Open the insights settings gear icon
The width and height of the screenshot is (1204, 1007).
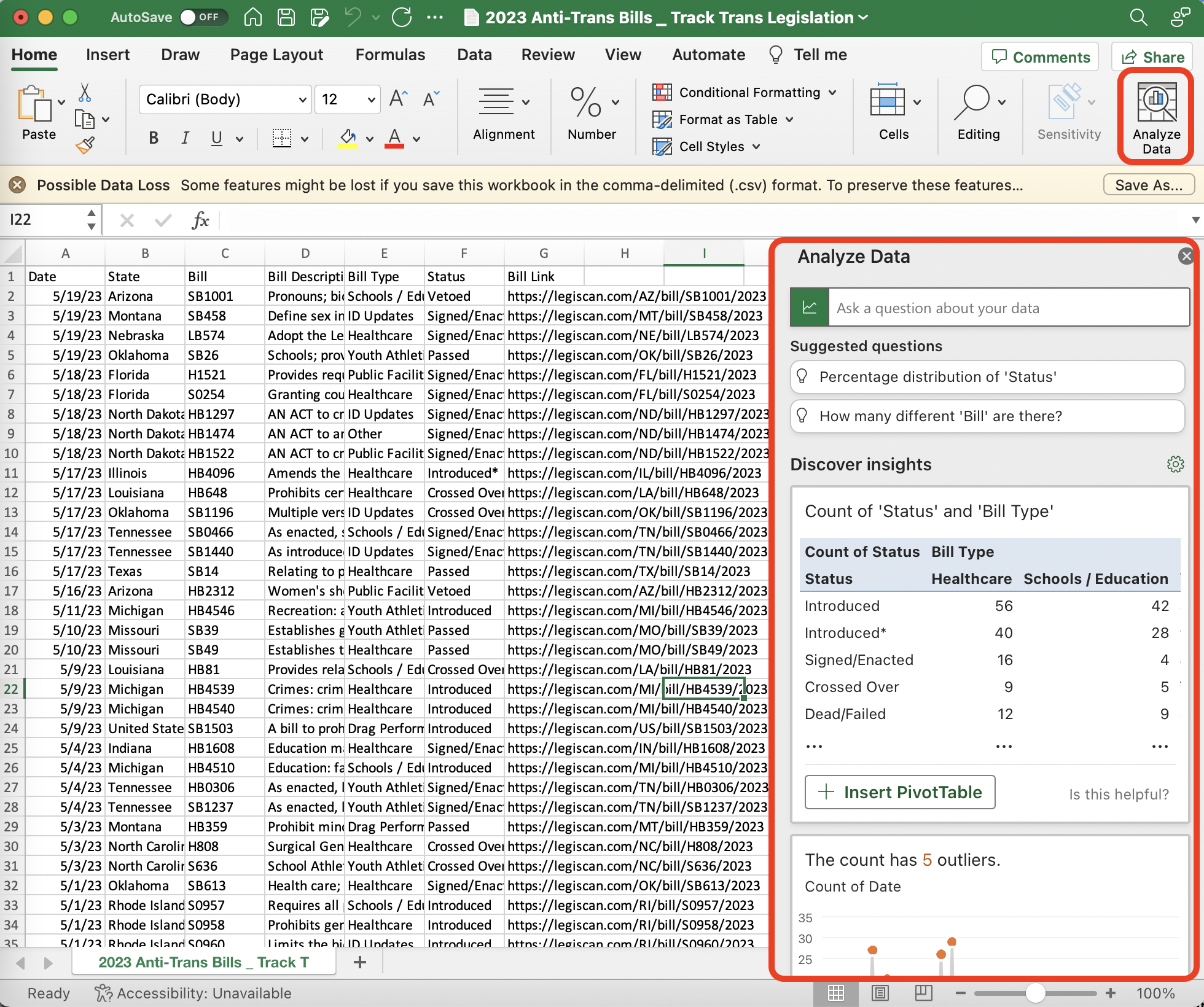click(x=1175, y=464)
